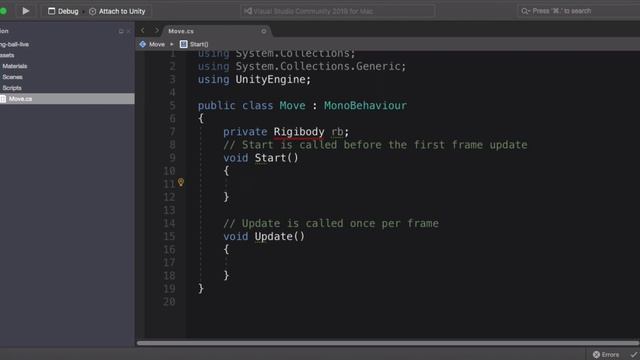The height and width of the screenshot is (360, 640).
Task: Click the underlined Rigibody type name
Action: pos(299,132)
